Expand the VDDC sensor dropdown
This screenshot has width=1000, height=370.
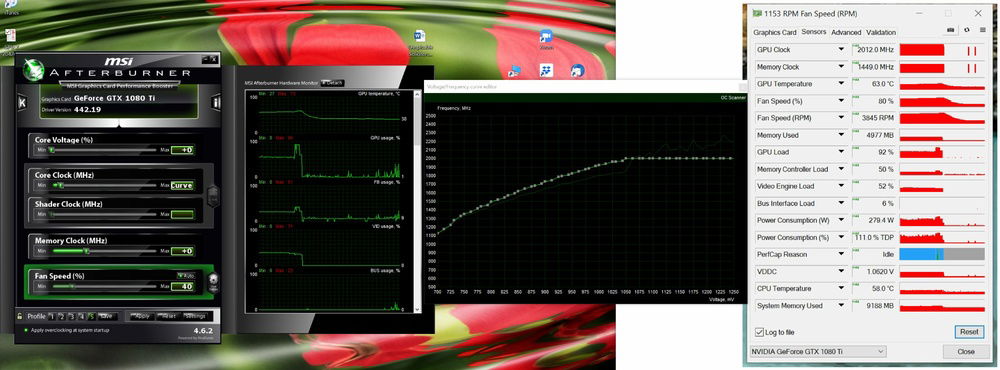tap(842, 272)
